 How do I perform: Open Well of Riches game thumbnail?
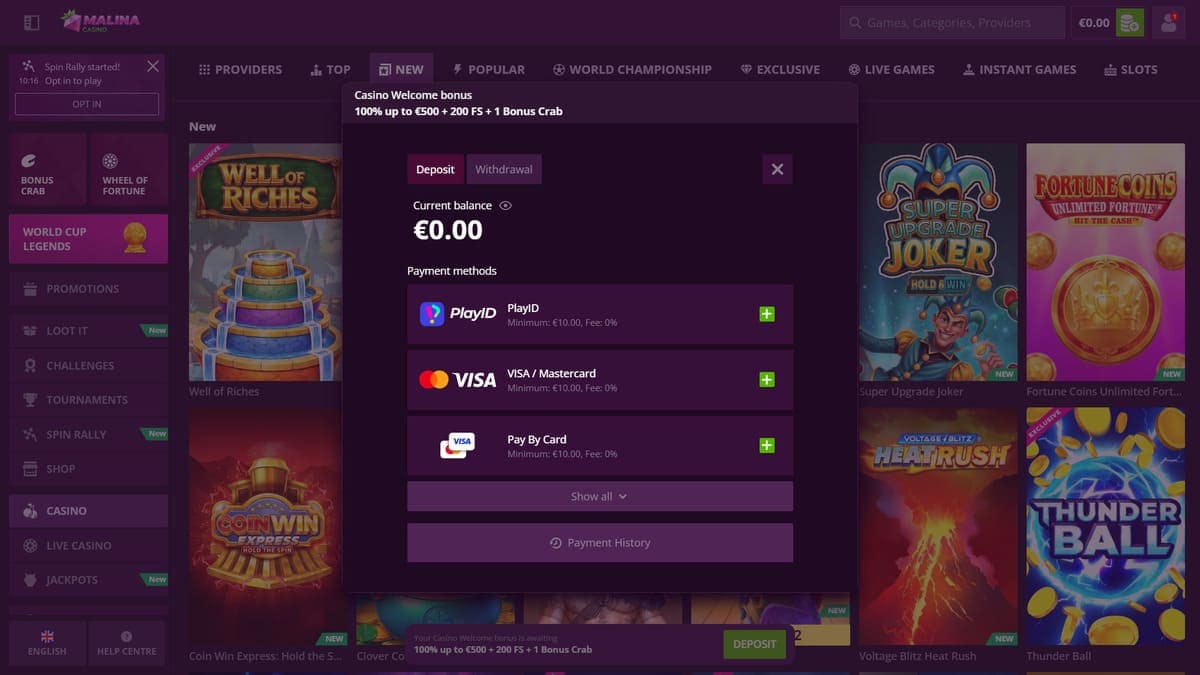(x=266, y=262)
